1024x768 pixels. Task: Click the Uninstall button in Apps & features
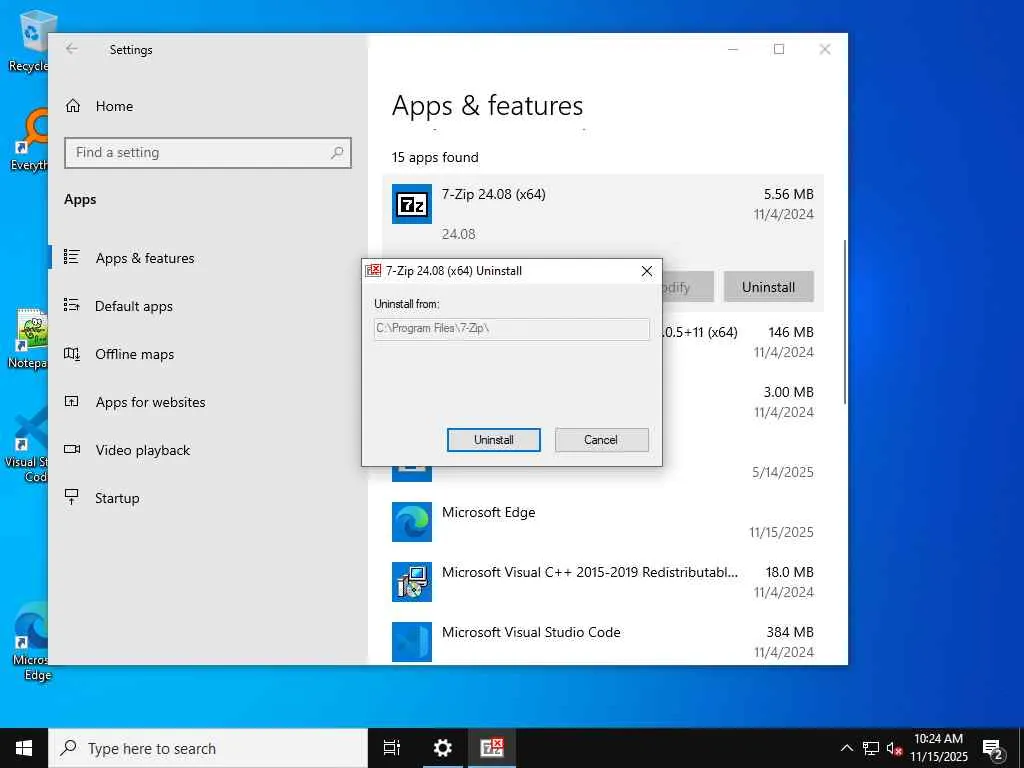coord(768,287)
